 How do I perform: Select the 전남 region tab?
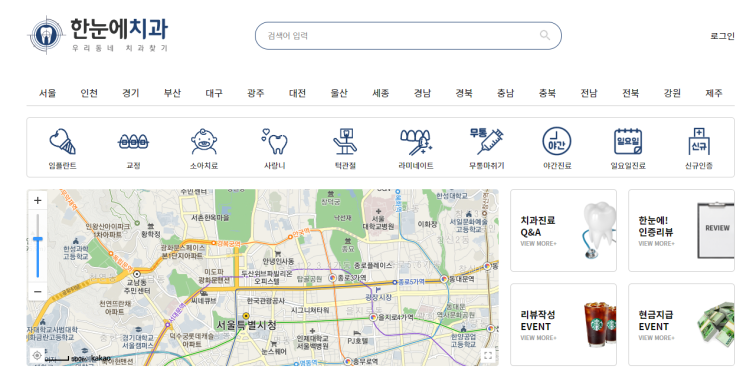point(589,93)
